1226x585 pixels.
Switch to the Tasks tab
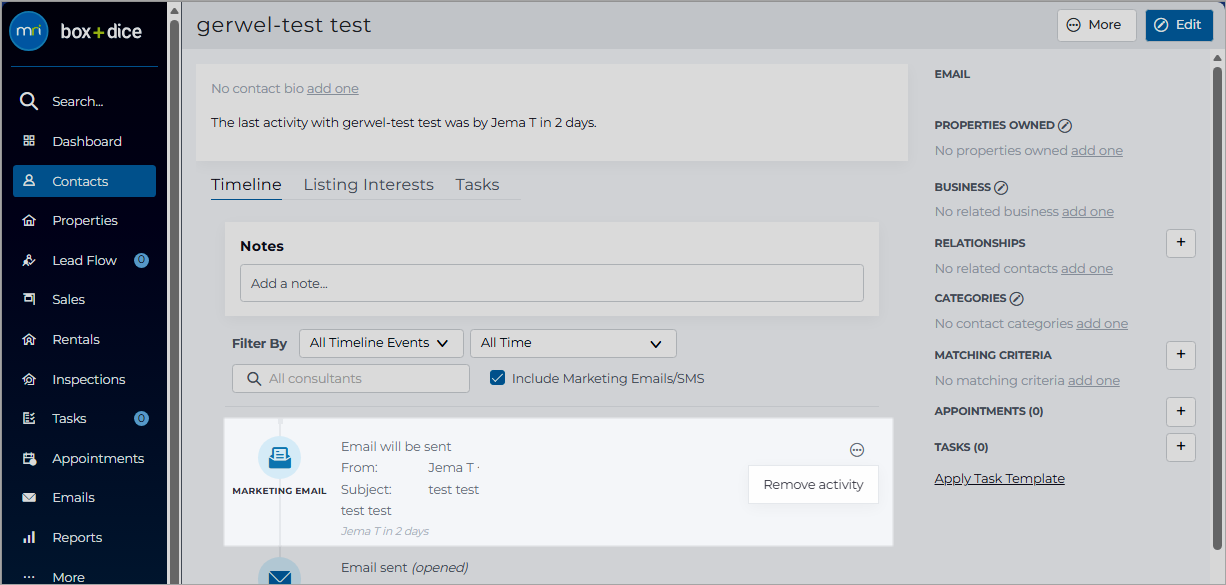point(477,185)
